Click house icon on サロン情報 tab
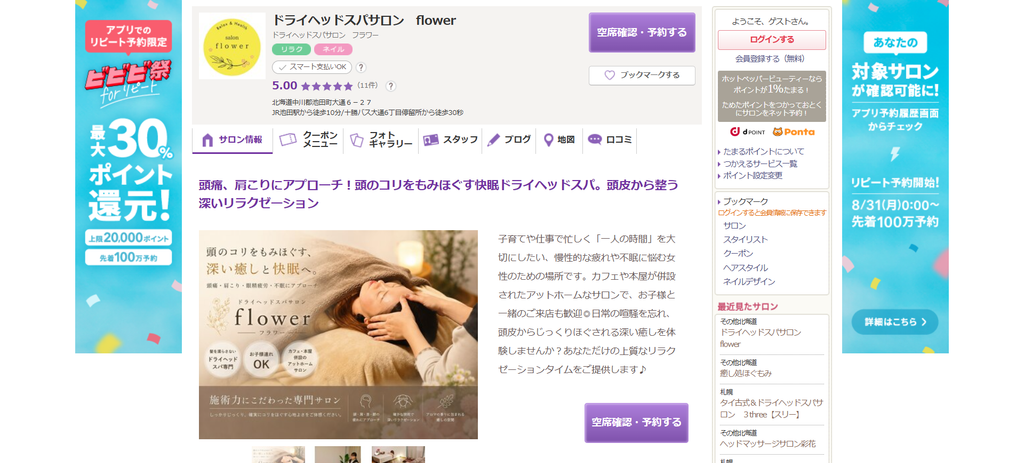The width and height of the screenshot is (1024, 463). [208, 140]
